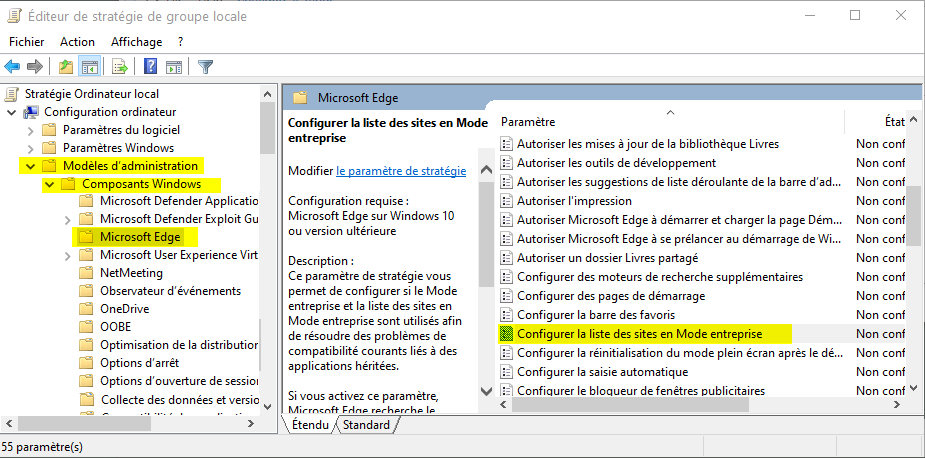Image resolution: width=925 pixels, height=458 pixels.
Task: Open the Fichier menu
Action: (27, 41)
